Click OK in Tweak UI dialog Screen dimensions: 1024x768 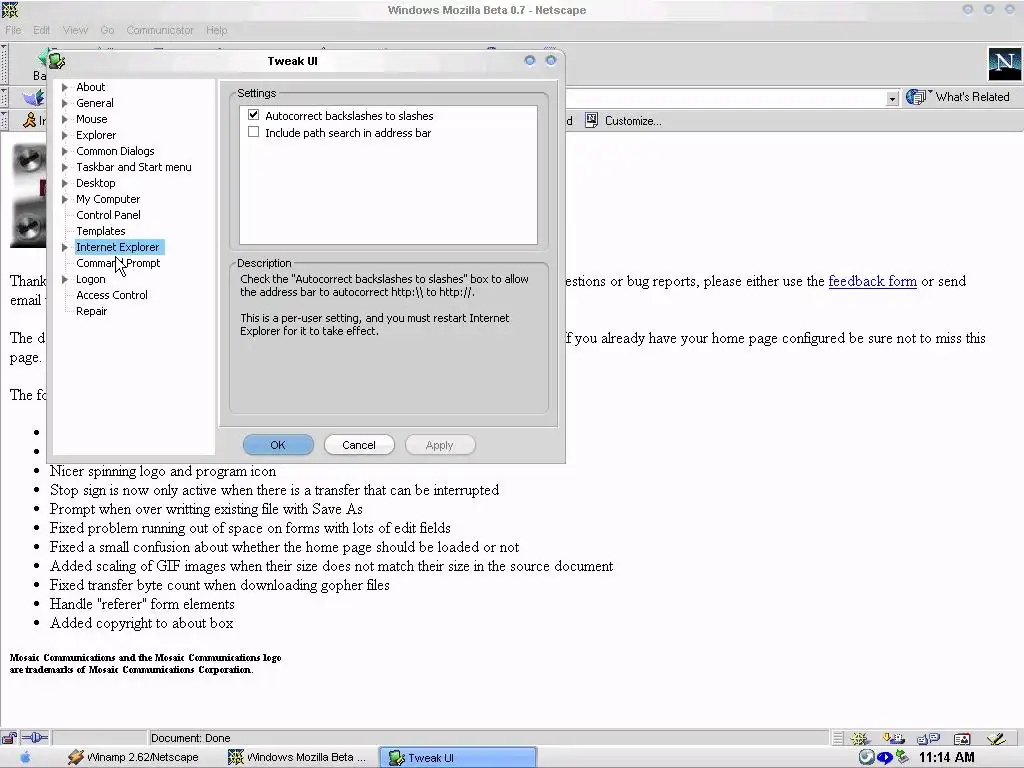[278, 445]
